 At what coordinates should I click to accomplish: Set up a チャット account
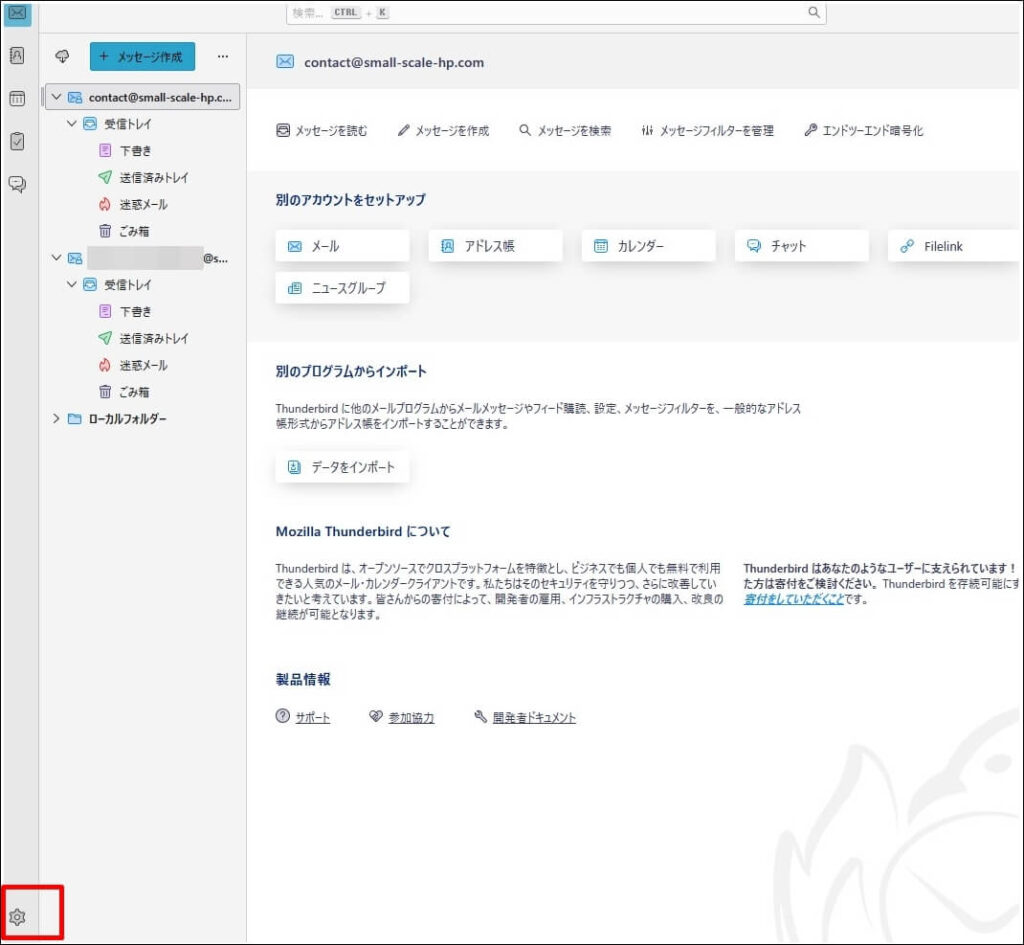[x=802, y=246]
